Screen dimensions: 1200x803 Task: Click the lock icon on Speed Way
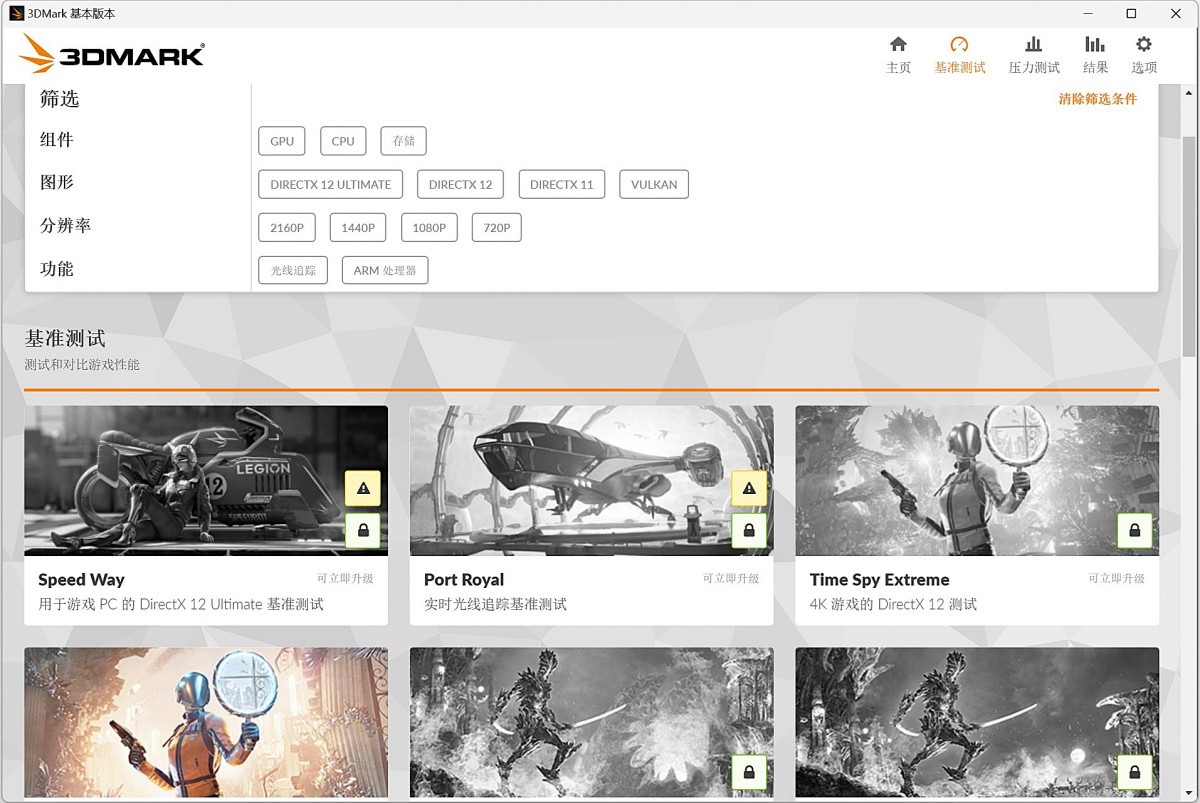tap(362, 531)
